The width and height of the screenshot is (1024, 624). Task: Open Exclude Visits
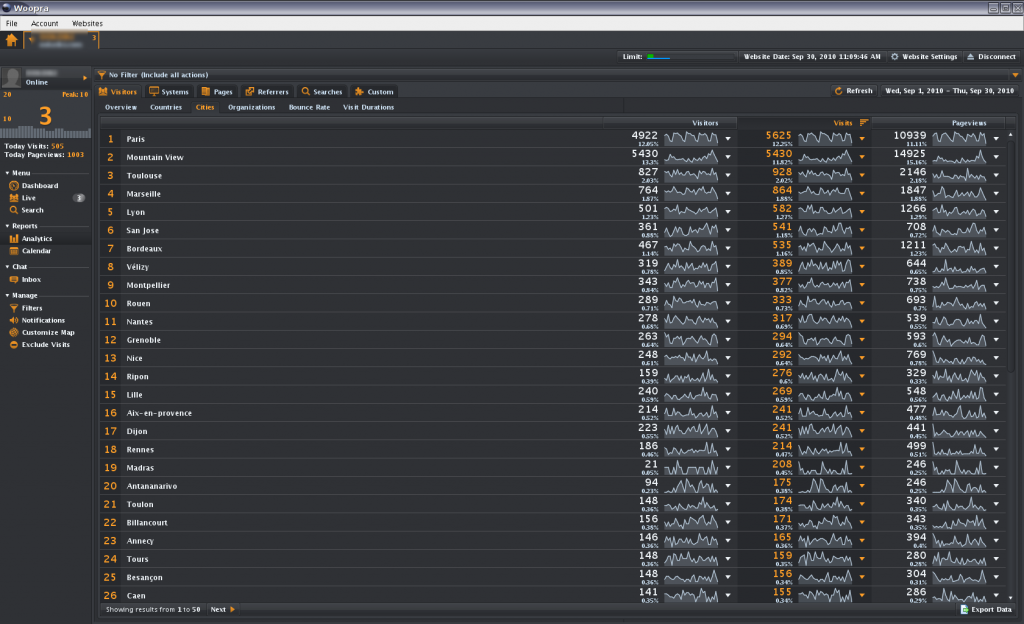point(39,345)
